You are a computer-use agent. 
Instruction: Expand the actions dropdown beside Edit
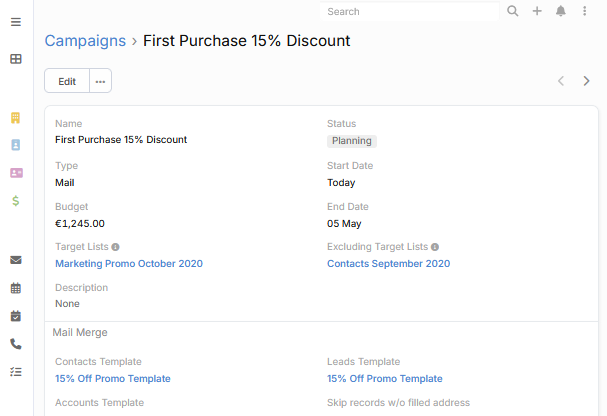[100, 81]
